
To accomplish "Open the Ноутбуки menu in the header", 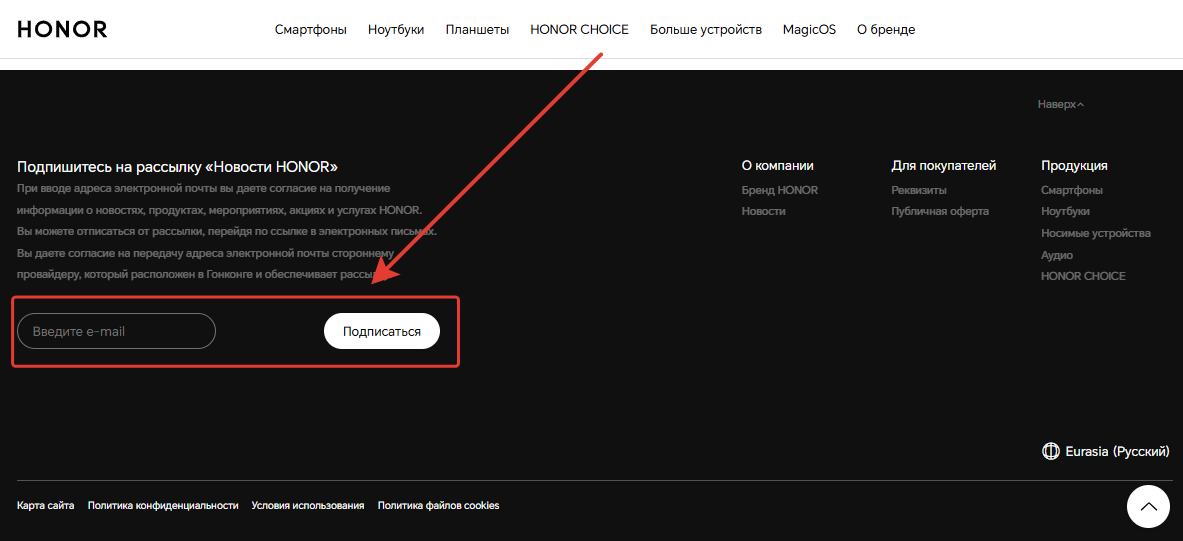I will pos(396,30).
